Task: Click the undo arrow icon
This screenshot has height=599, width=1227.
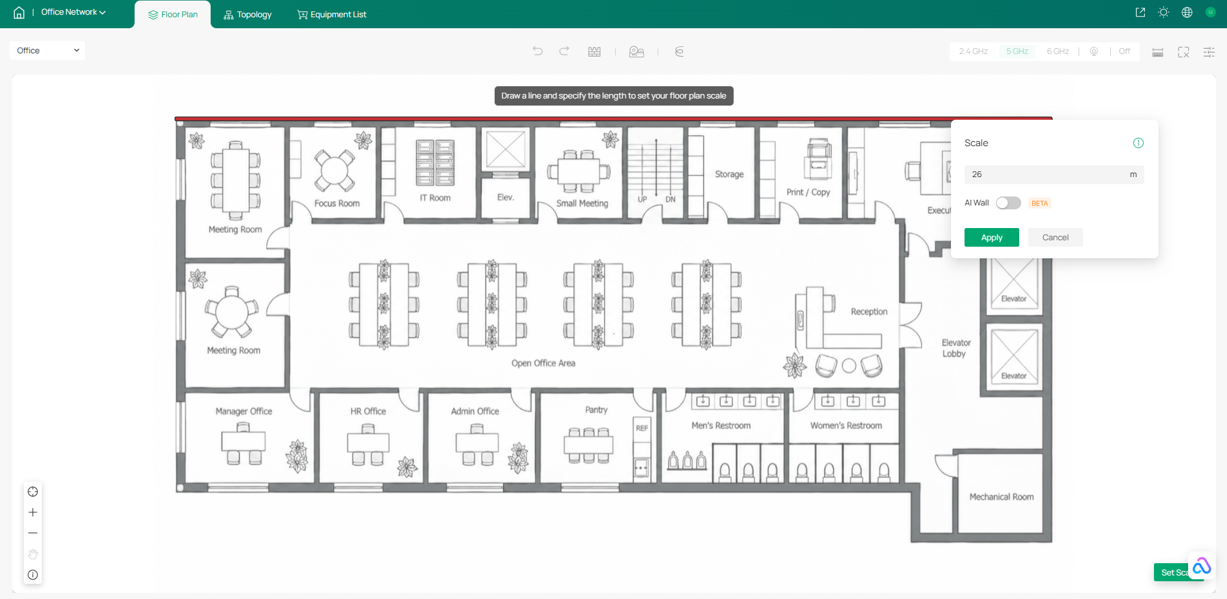Action: pyautogui.click(x=537, y=51)
